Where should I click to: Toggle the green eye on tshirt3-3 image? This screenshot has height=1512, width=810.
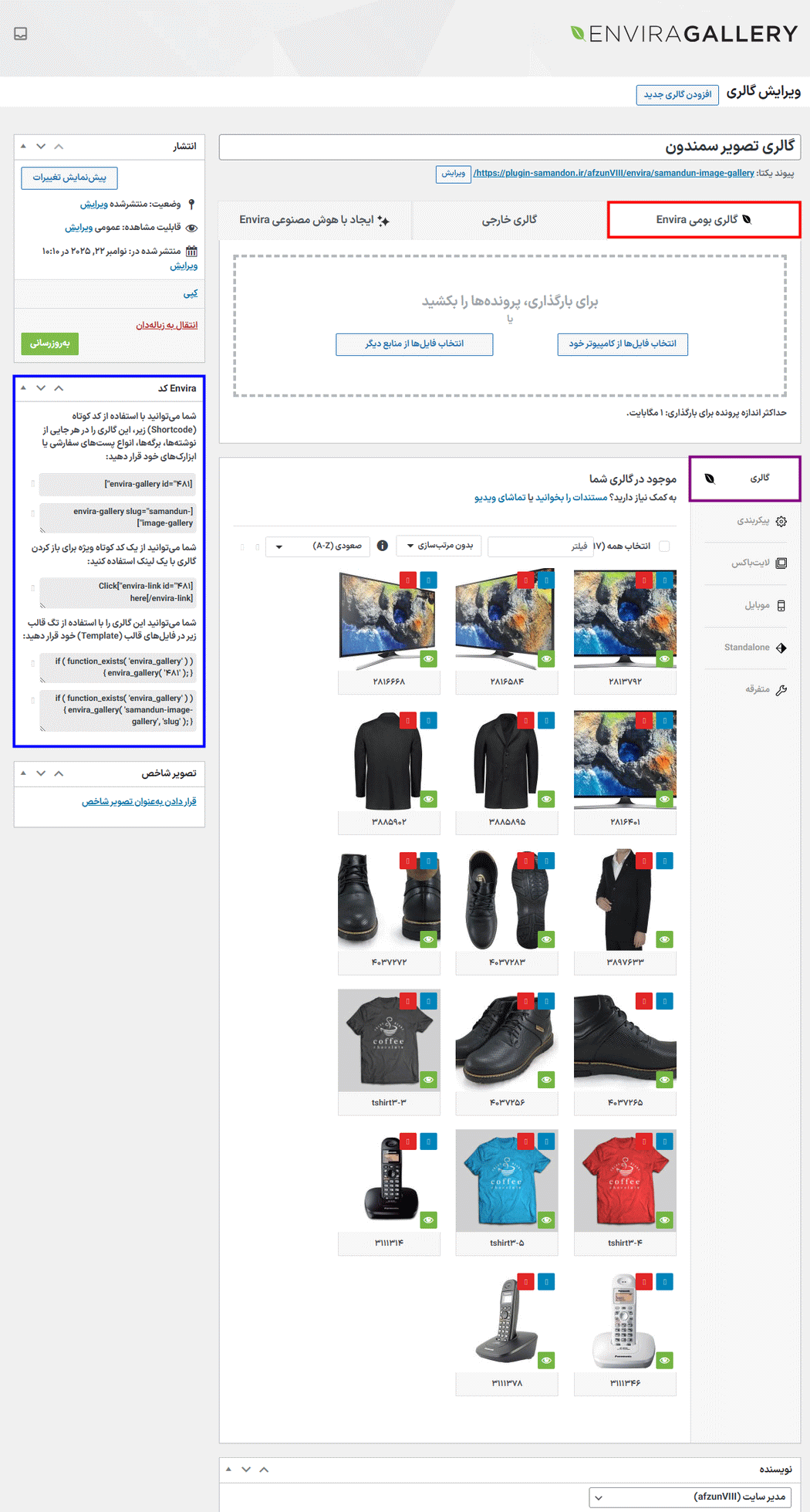428,1079
